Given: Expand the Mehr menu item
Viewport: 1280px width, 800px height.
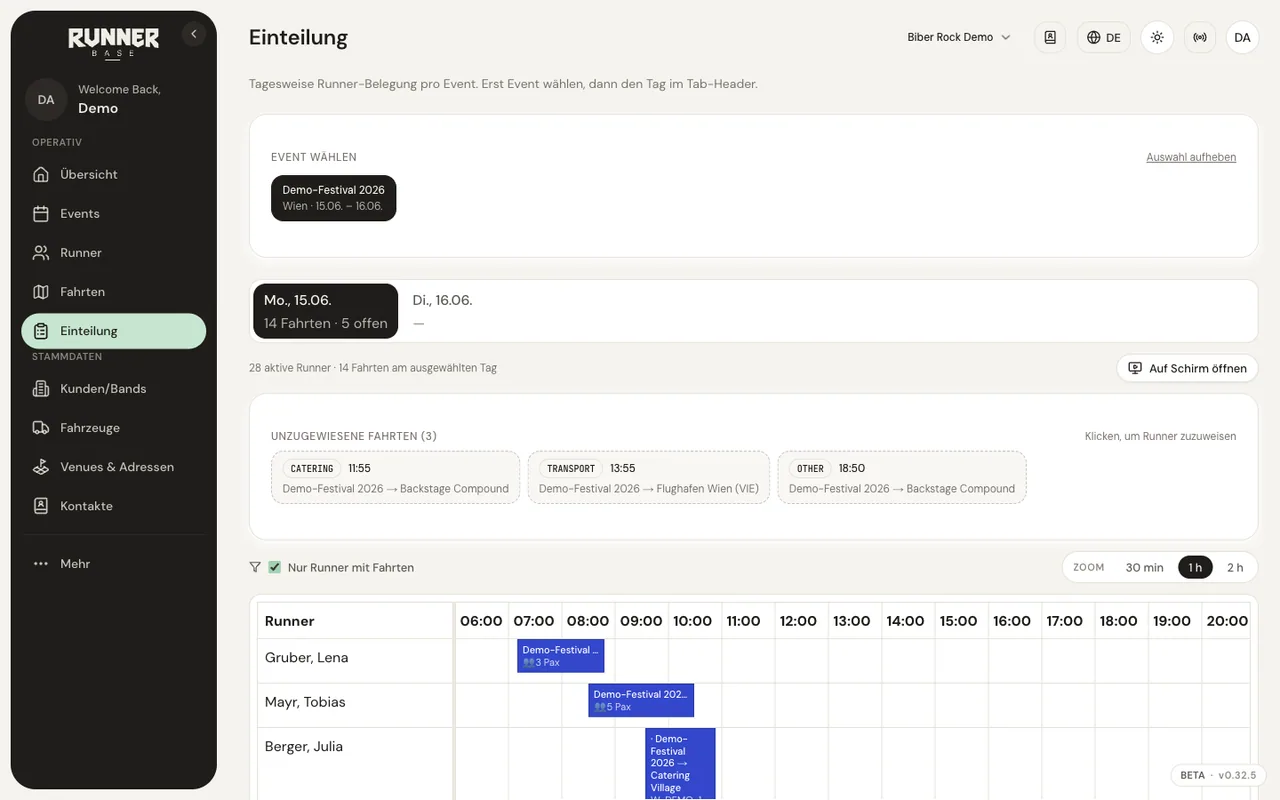Looking at the screenshot, I should point(114,564).
